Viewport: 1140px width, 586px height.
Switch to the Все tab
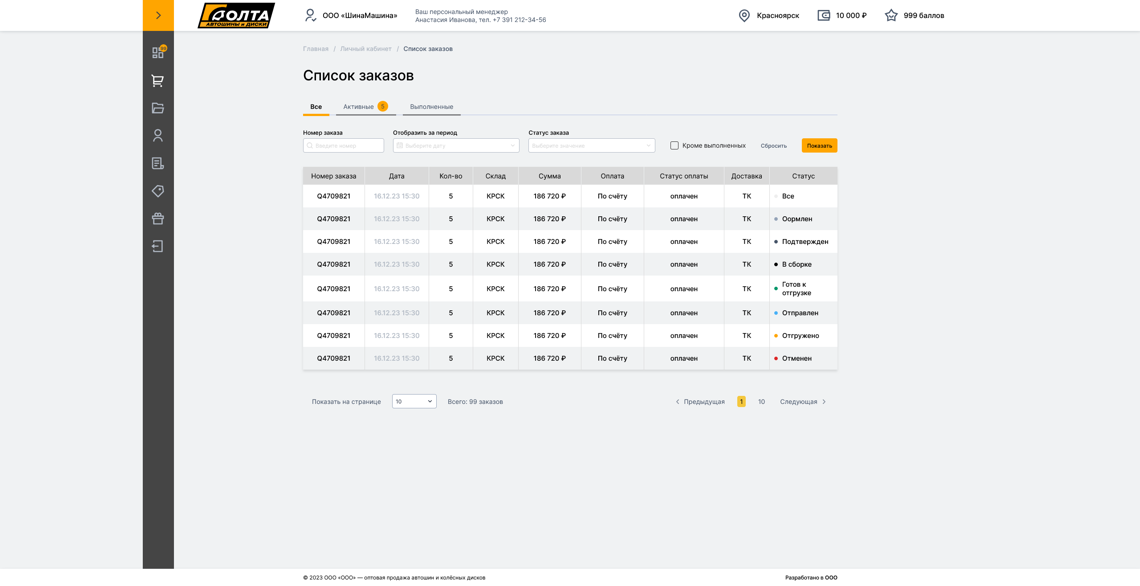tap(316, 107)
